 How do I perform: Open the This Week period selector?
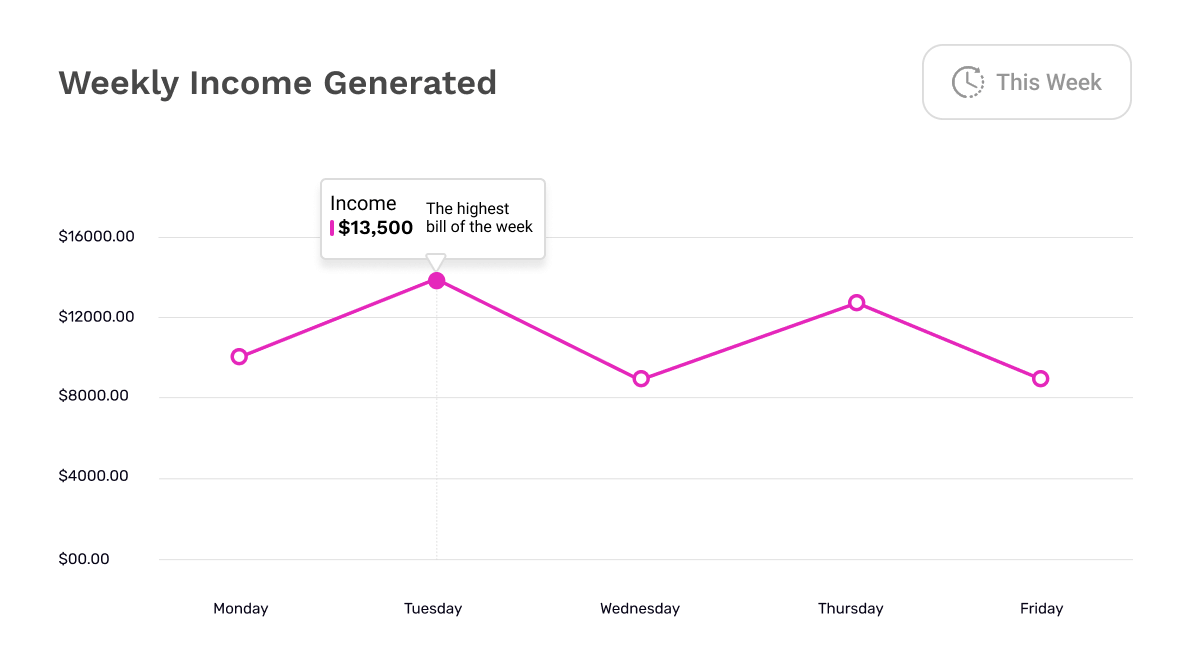(1027, 82)
